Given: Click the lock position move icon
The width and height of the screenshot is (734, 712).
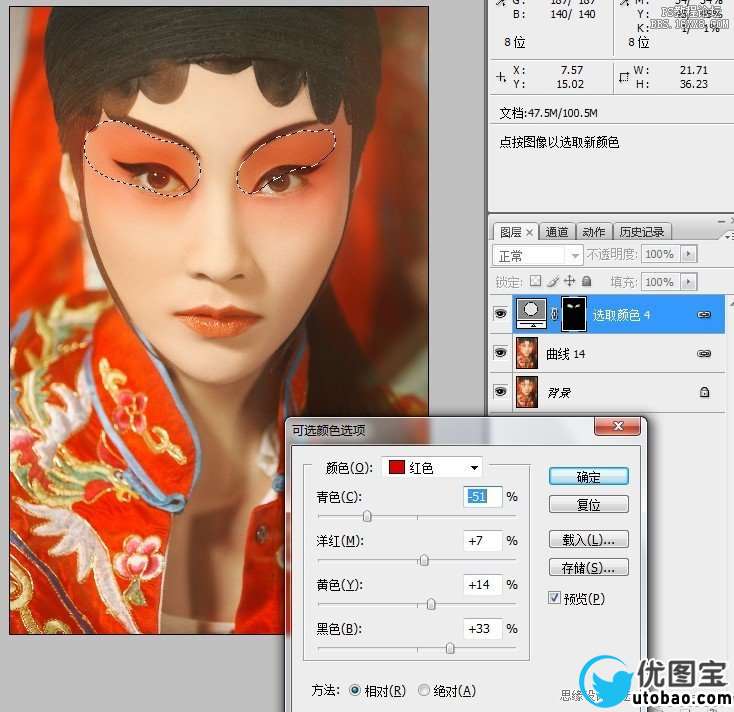Looking at the screenshot, I should 570,282.
